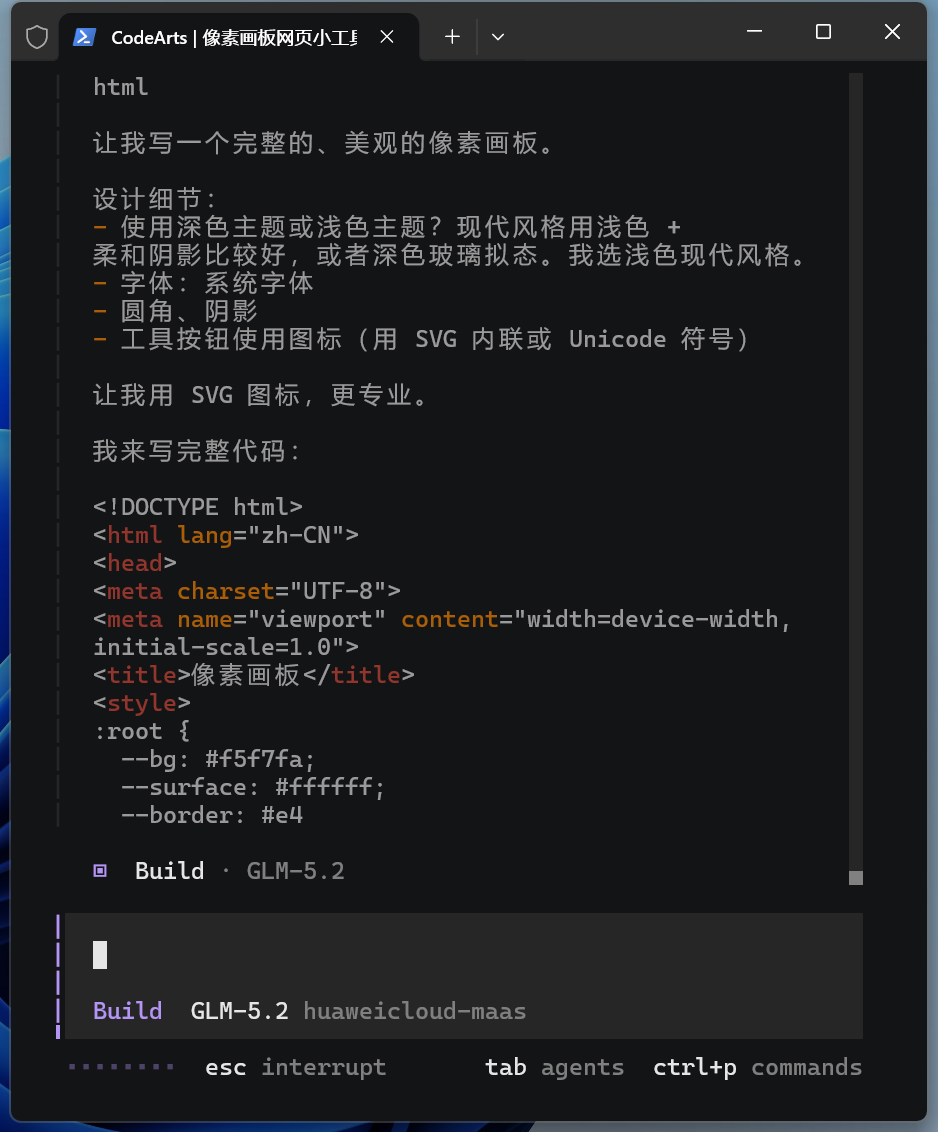Image resolution: width=938 pixels, height=1132 pixels.
Task: Close the terminal window
Action: pos(893,32)
